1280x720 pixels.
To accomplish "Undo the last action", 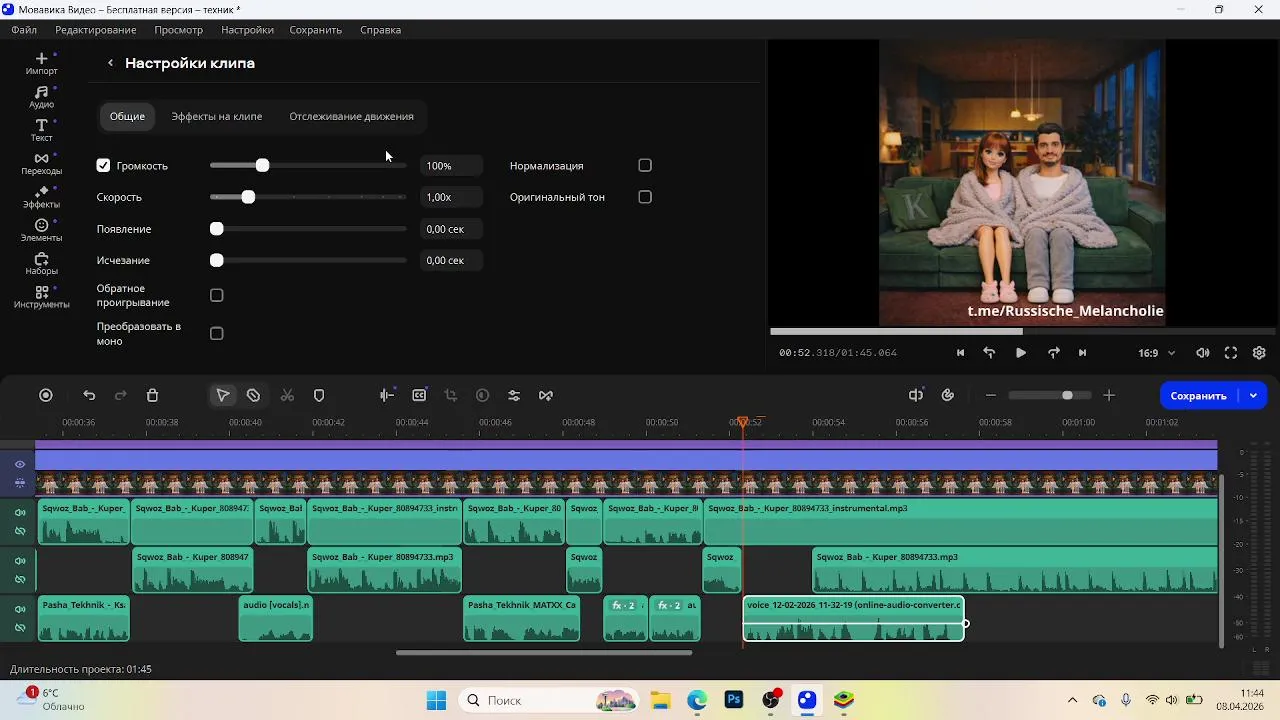I will tap(89, 396).
